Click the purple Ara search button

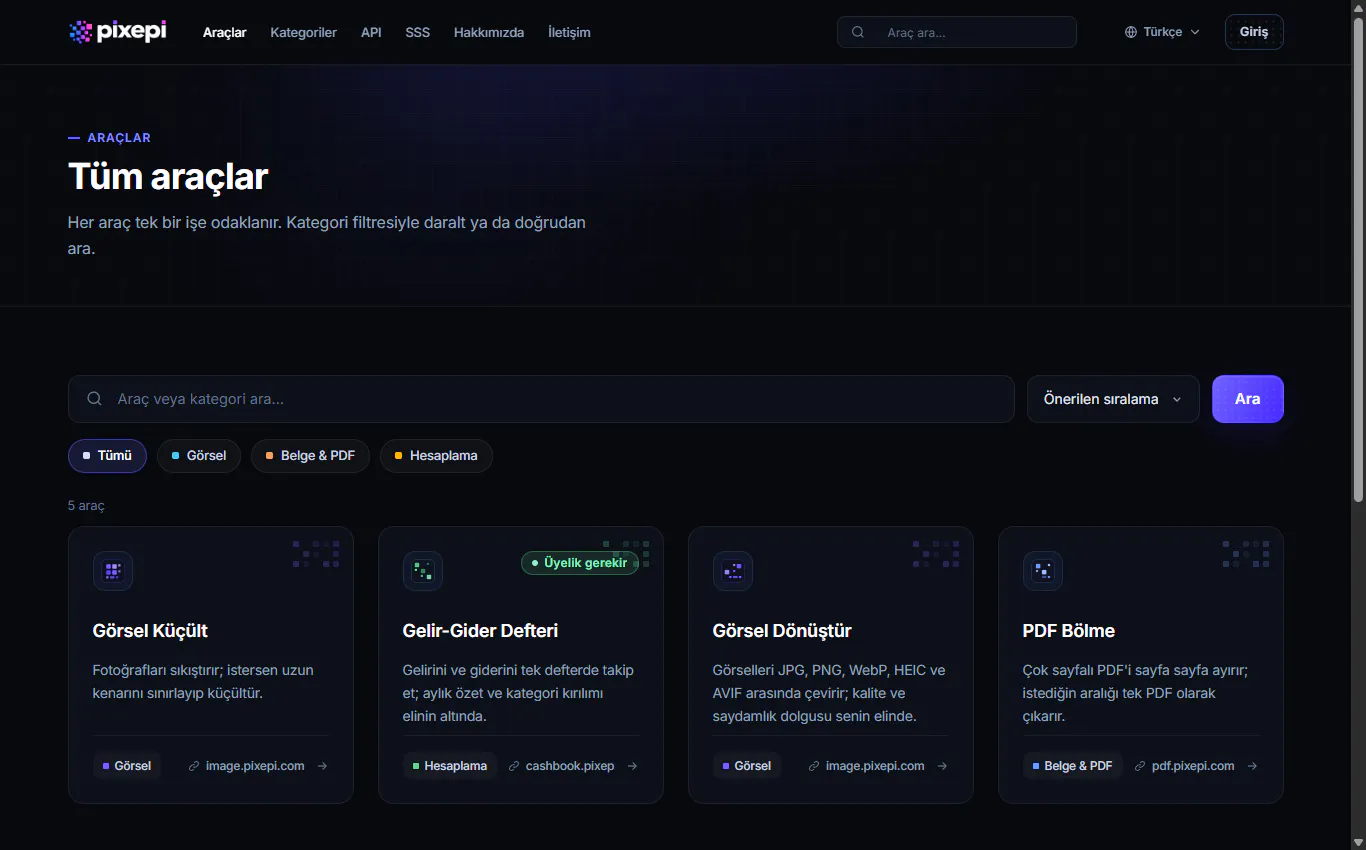pyautogui.click(x=1248, y=399)
